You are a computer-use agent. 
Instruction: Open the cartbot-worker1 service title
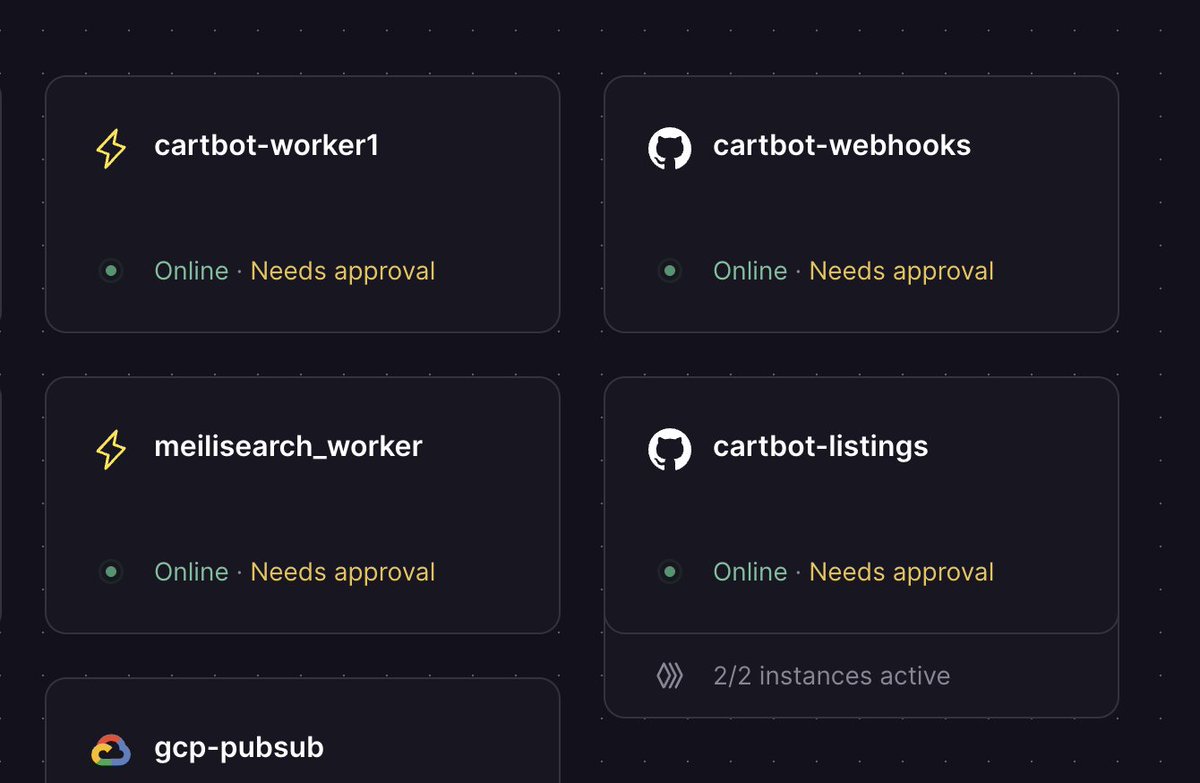coord(267,146)
